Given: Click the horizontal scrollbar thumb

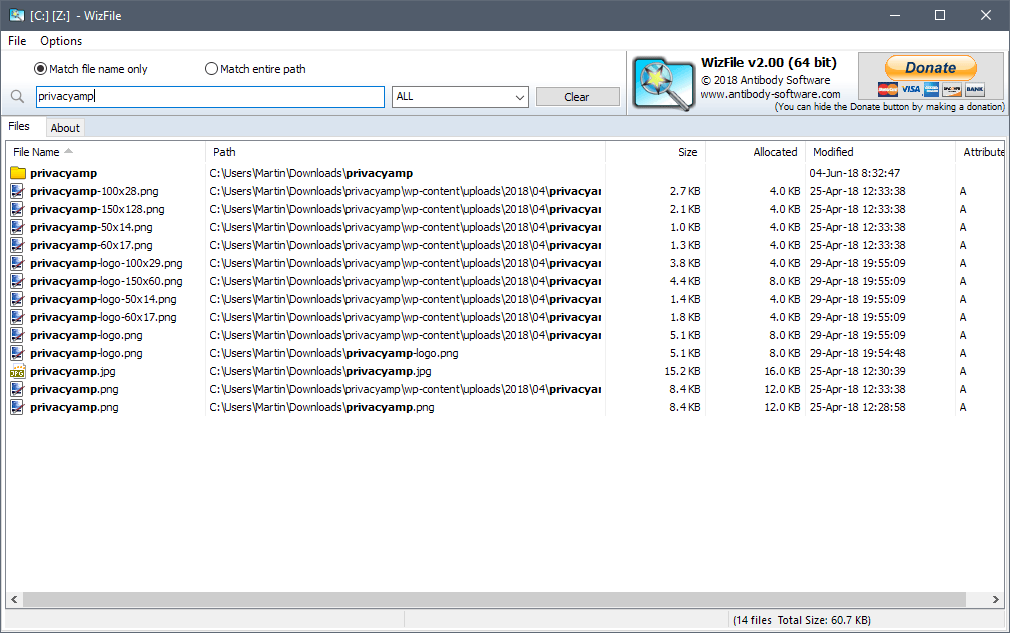Looking at the screenshot, I should 494,600.
